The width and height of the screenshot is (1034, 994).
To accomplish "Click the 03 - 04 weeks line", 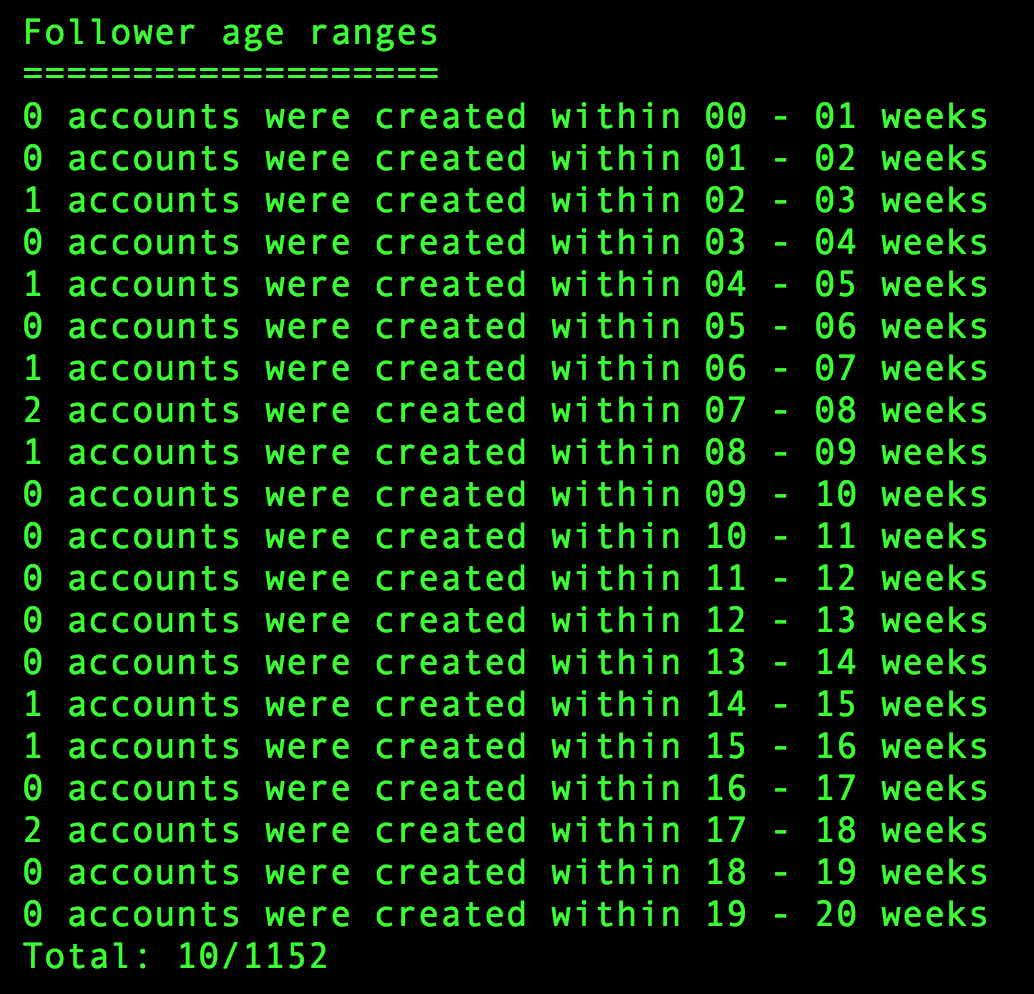I will pyautogui.click(x=506, y=243).
